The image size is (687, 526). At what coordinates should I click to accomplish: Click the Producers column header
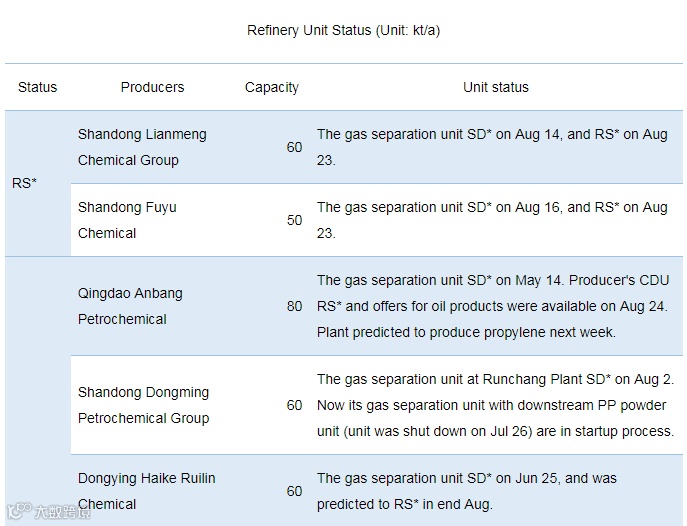point(152,87)
